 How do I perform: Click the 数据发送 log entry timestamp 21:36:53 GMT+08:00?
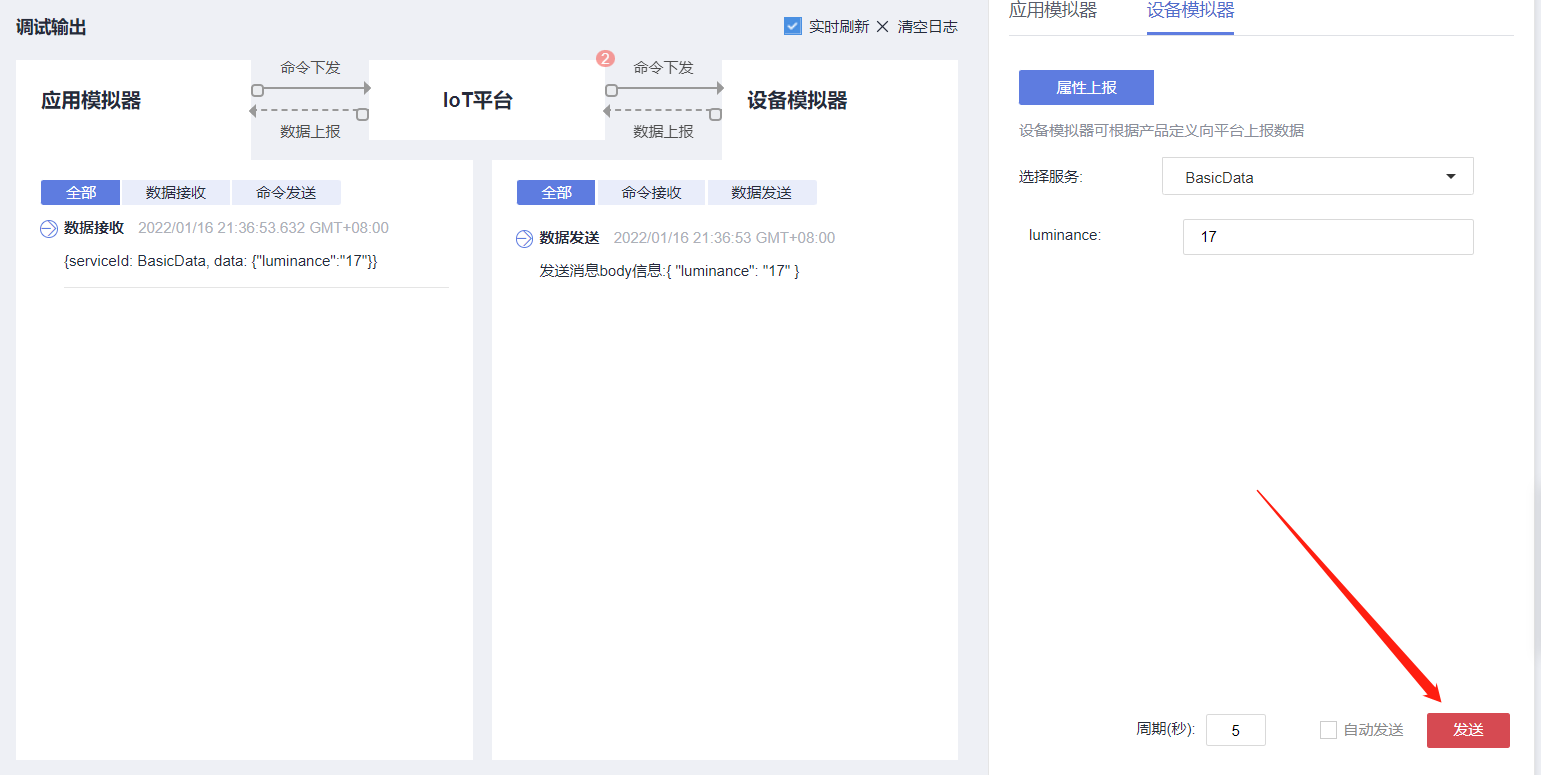point(724,238)
